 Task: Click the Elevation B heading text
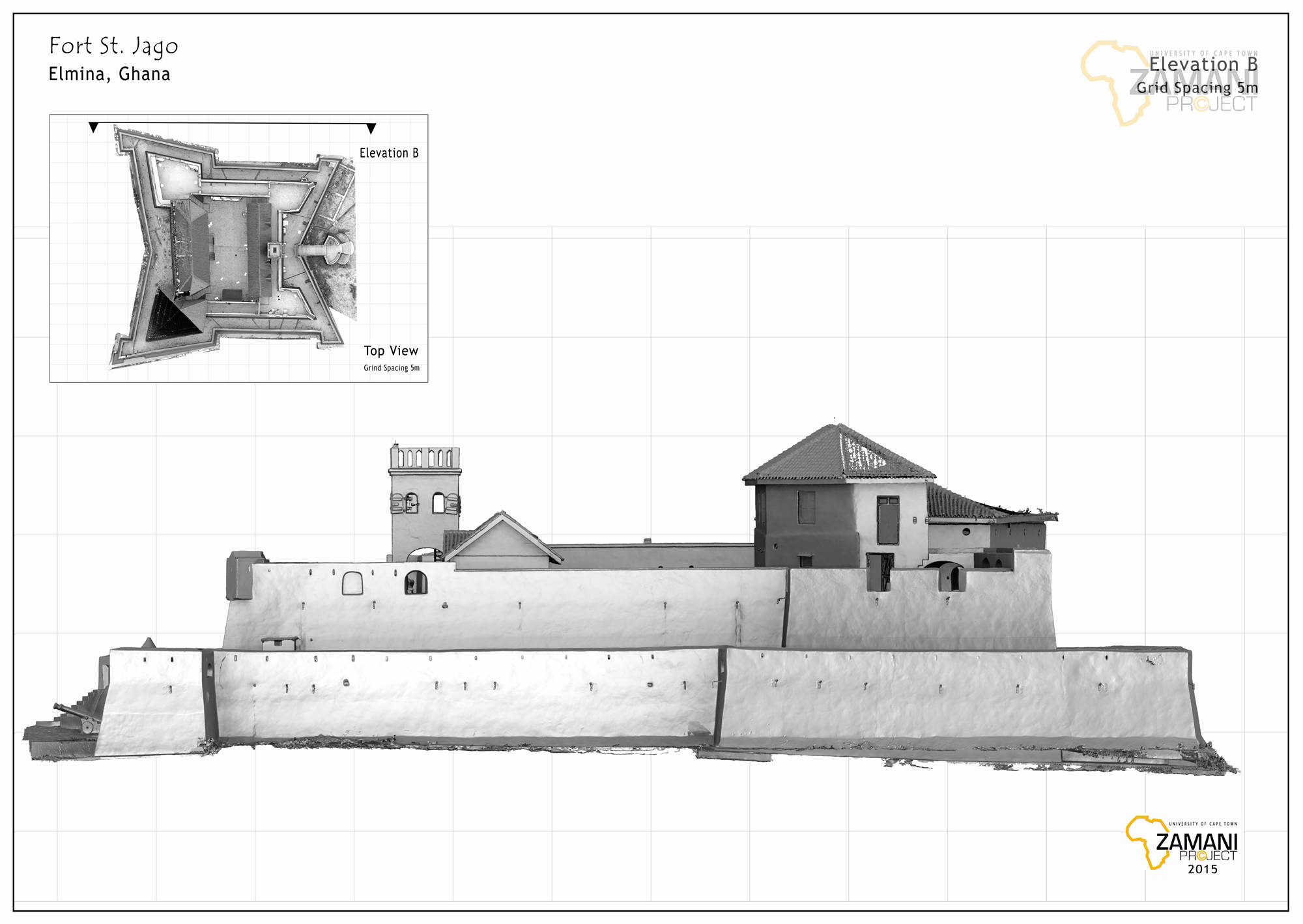[1203, 64]
